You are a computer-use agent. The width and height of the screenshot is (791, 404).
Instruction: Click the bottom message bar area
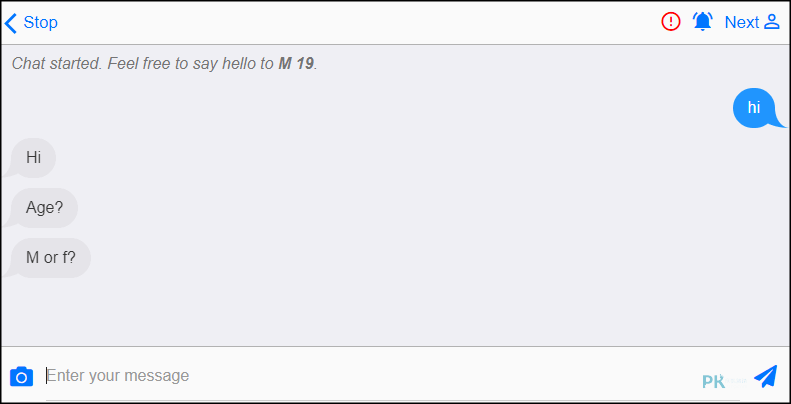pyautogui.click(x=396, y=375)
